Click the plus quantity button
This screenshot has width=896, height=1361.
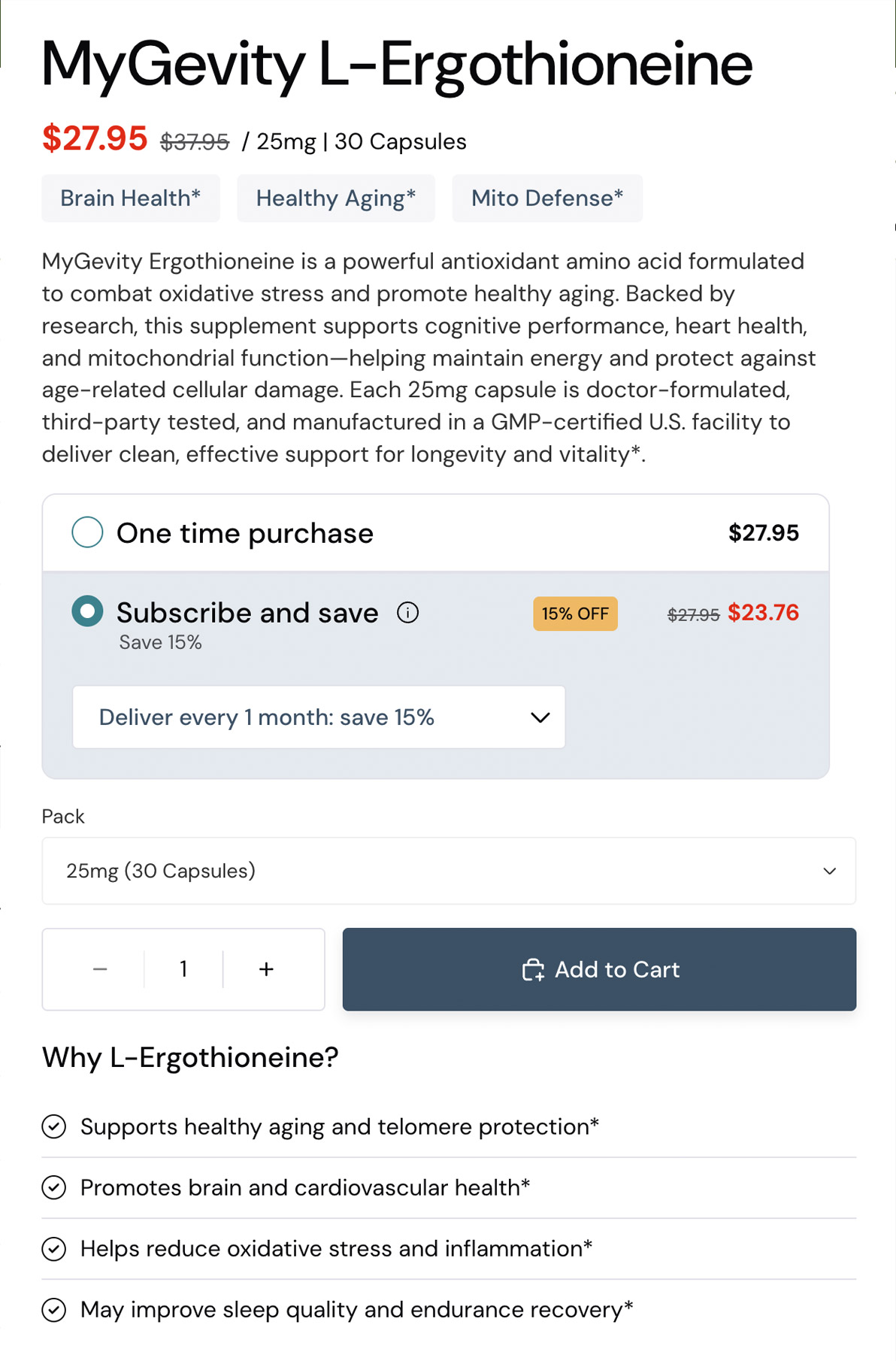(x=266, y=969)
